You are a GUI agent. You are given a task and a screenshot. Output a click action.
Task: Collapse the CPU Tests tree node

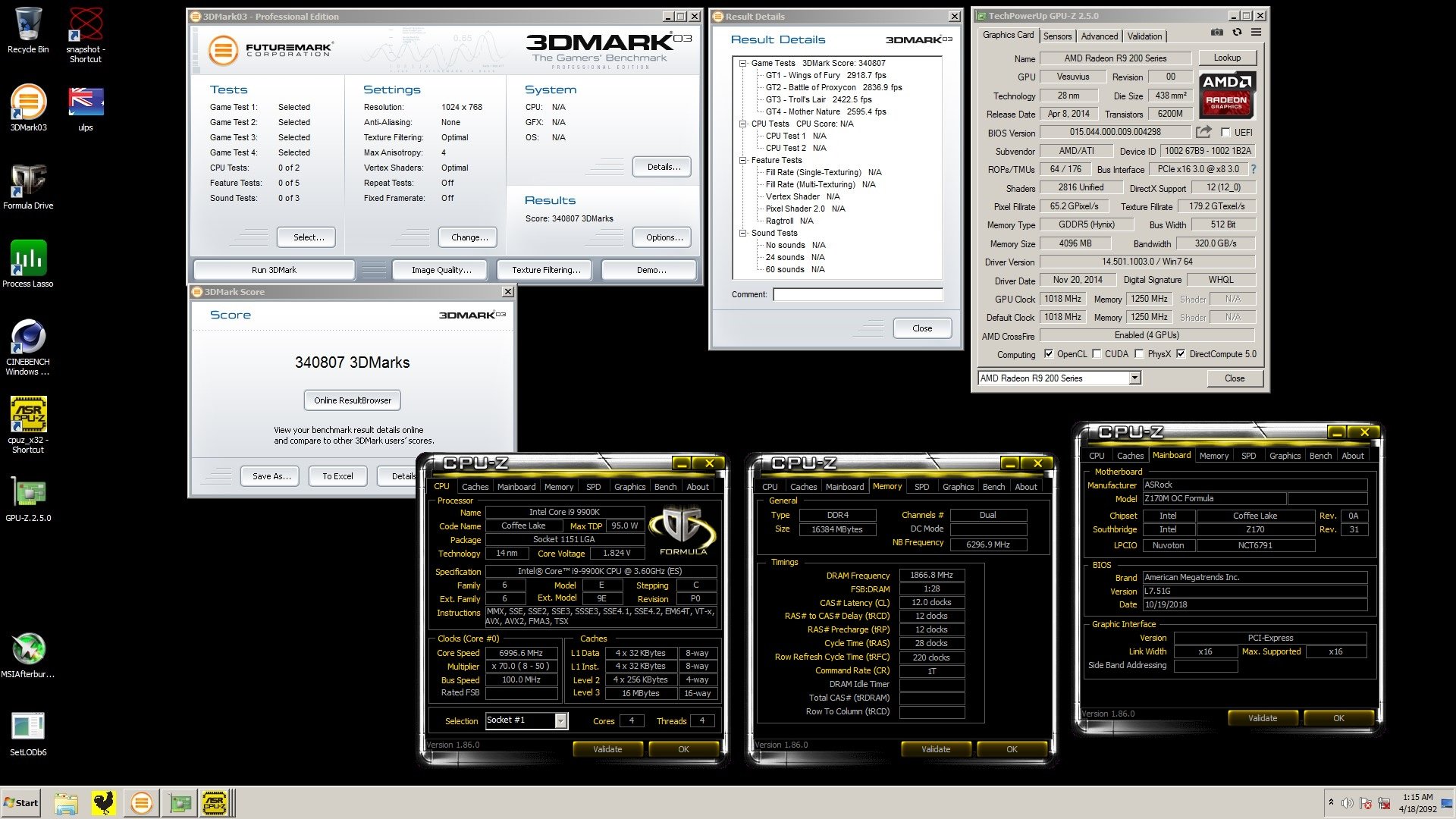point(743,124)
